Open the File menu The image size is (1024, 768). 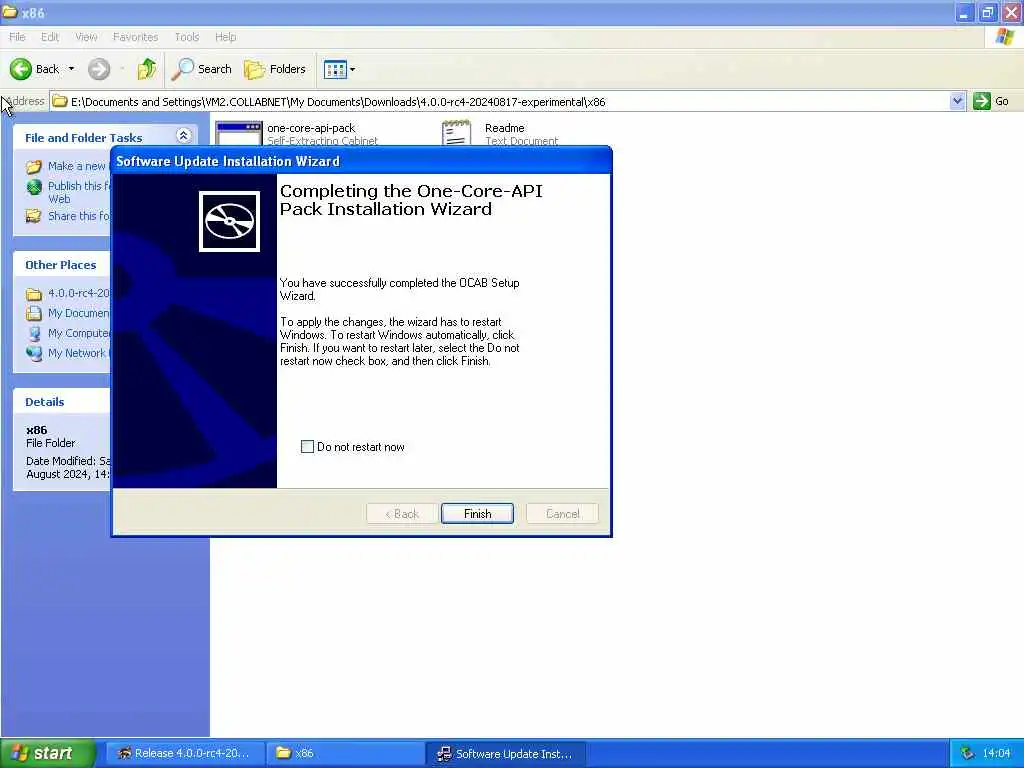tap(17, 37)
